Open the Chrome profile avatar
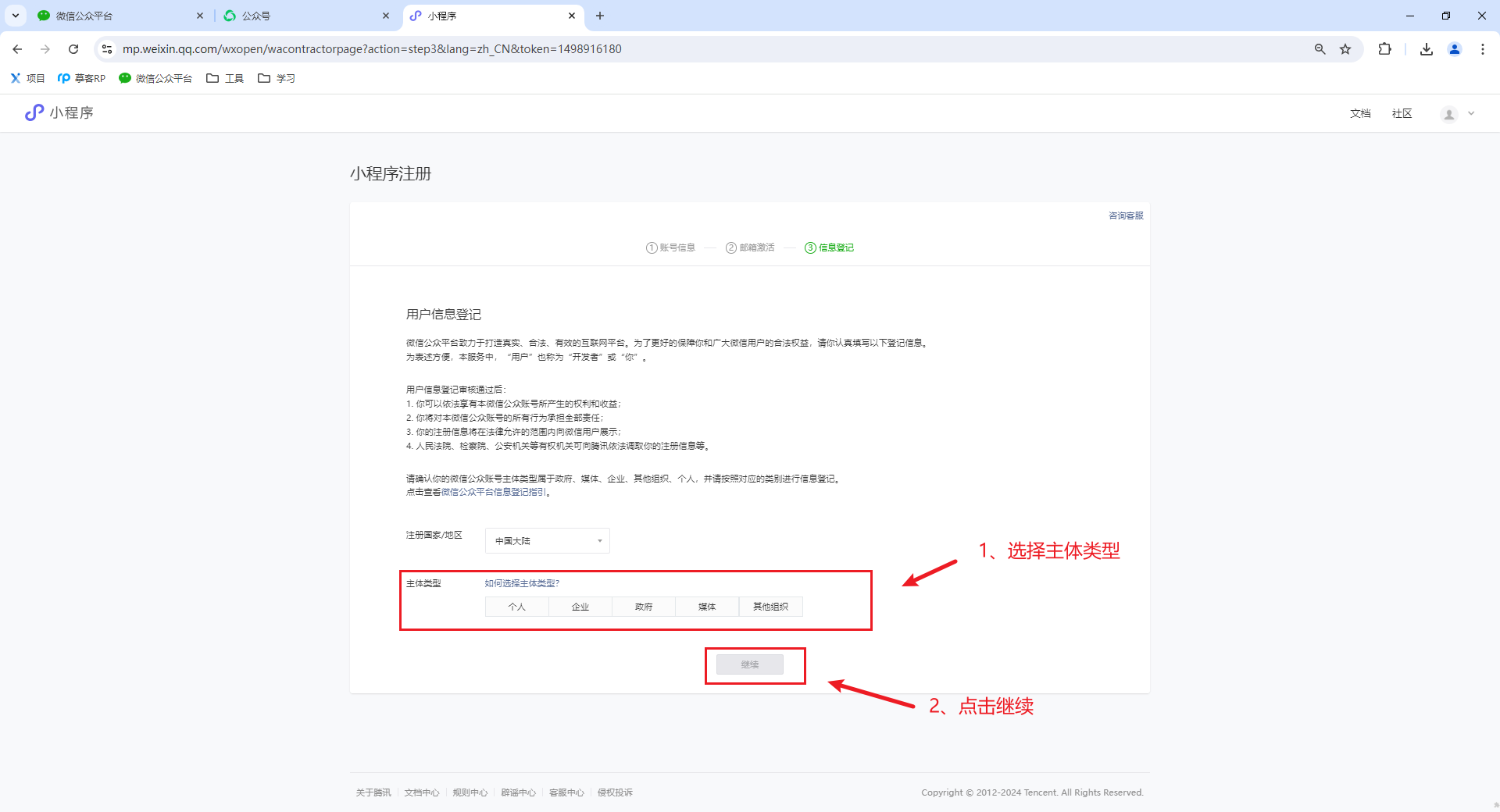 (1455, 49)
